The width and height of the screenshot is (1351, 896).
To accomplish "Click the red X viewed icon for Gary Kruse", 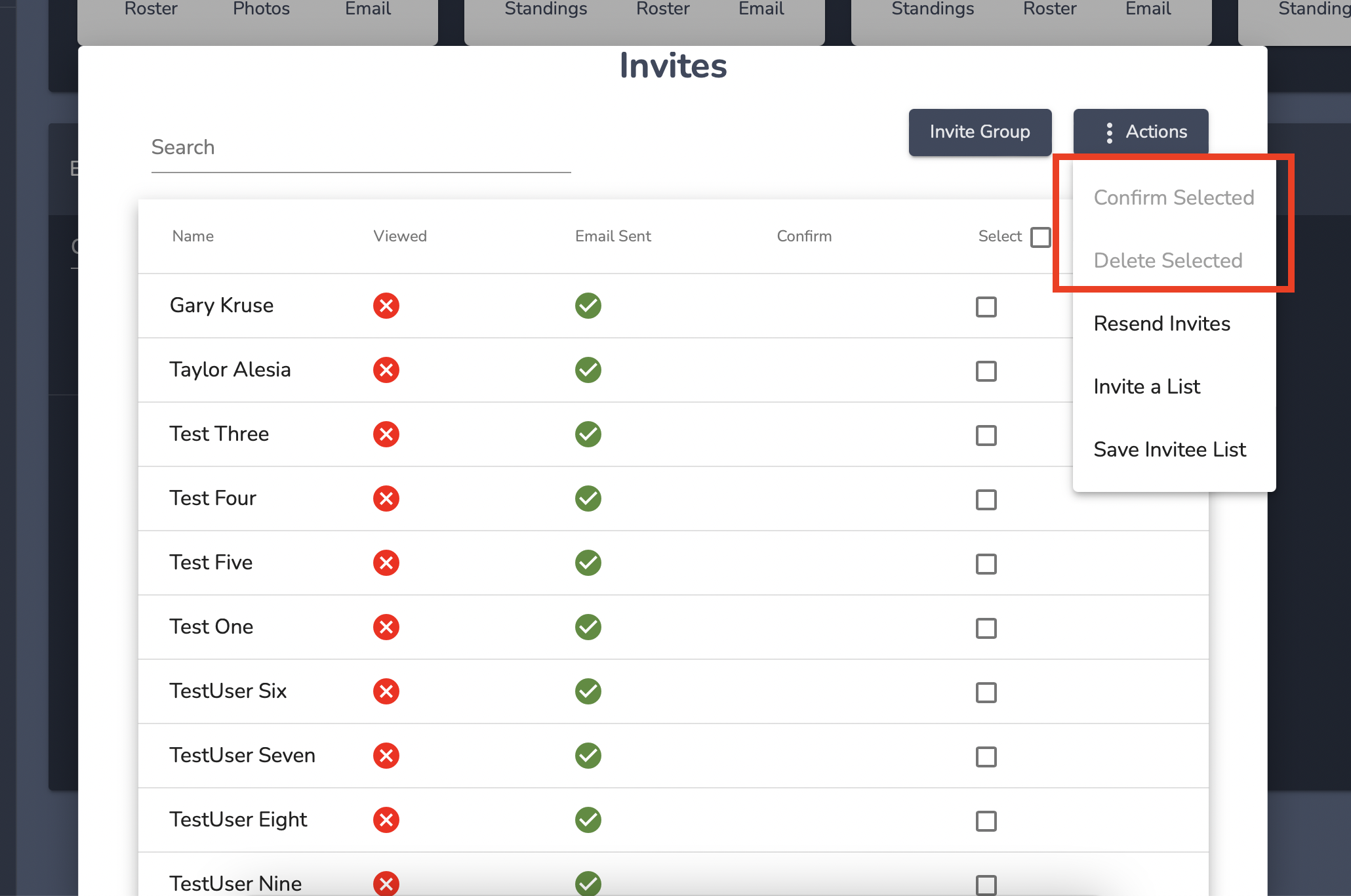I will click(x=386, y=306).
